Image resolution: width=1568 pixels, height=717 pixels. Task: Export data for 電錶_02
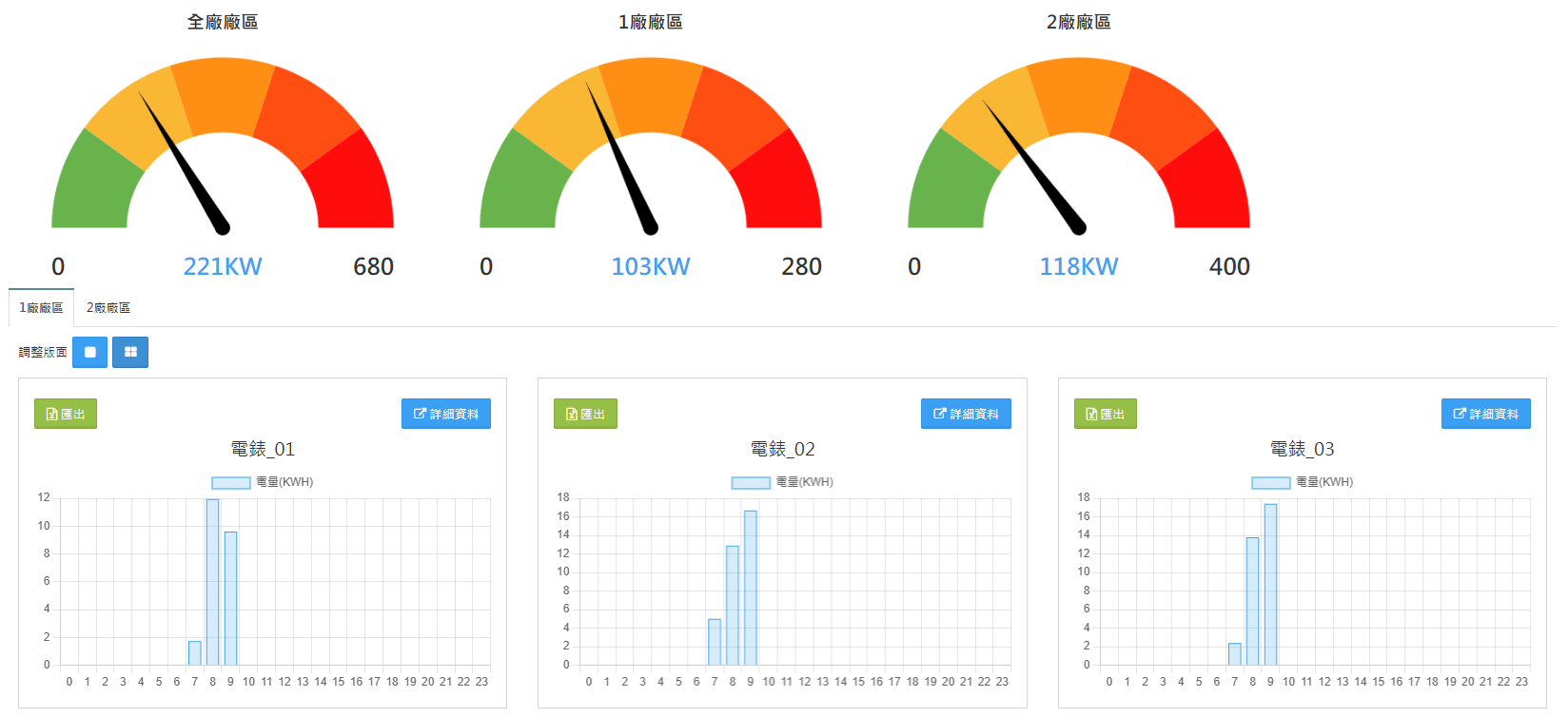pyautogui.click(x=585, y=414)
